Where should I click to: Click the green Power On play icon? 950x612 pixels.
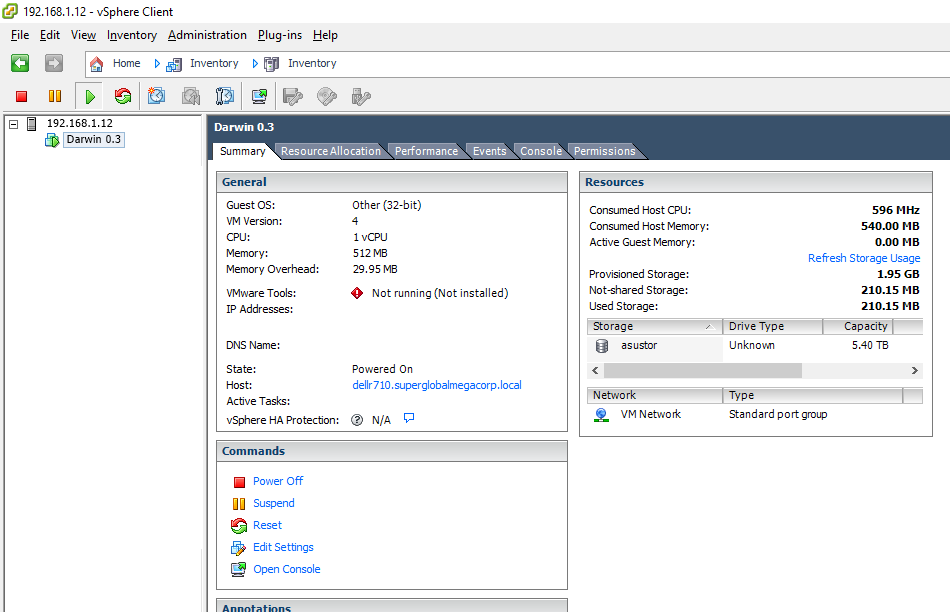[90, 96]
